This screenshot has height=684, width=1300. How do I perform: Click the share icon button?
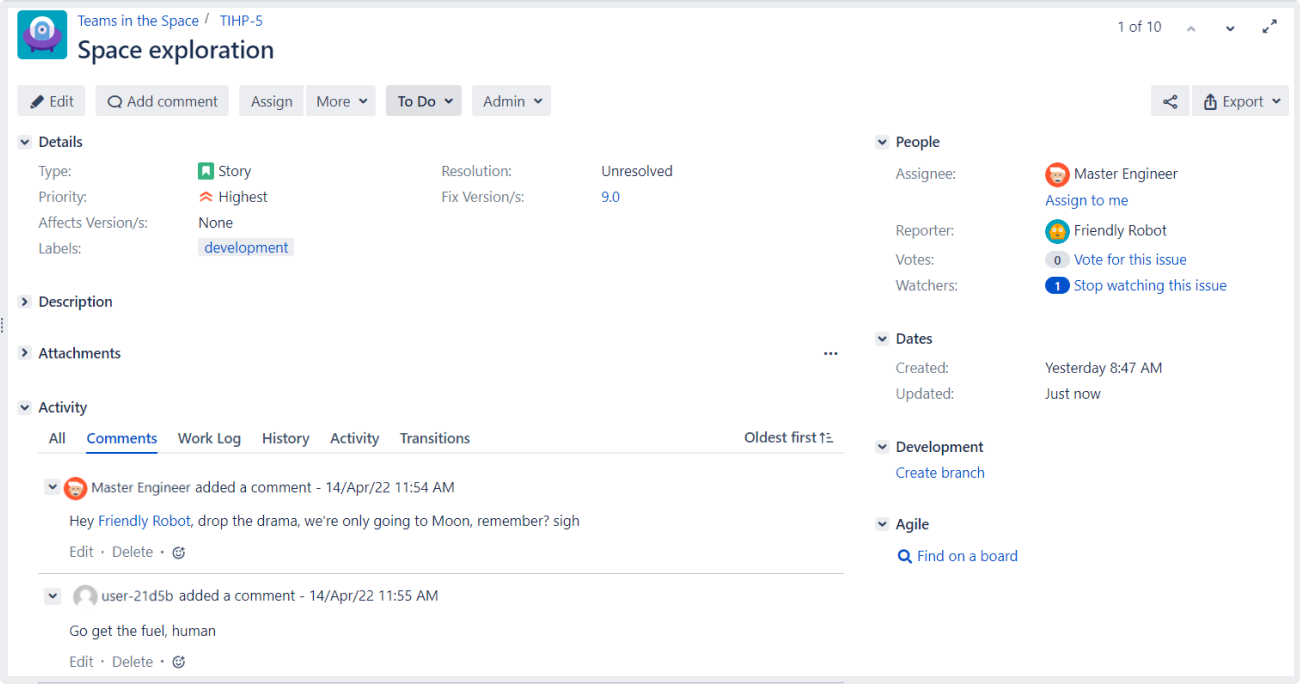click(x=1170, y=101)
